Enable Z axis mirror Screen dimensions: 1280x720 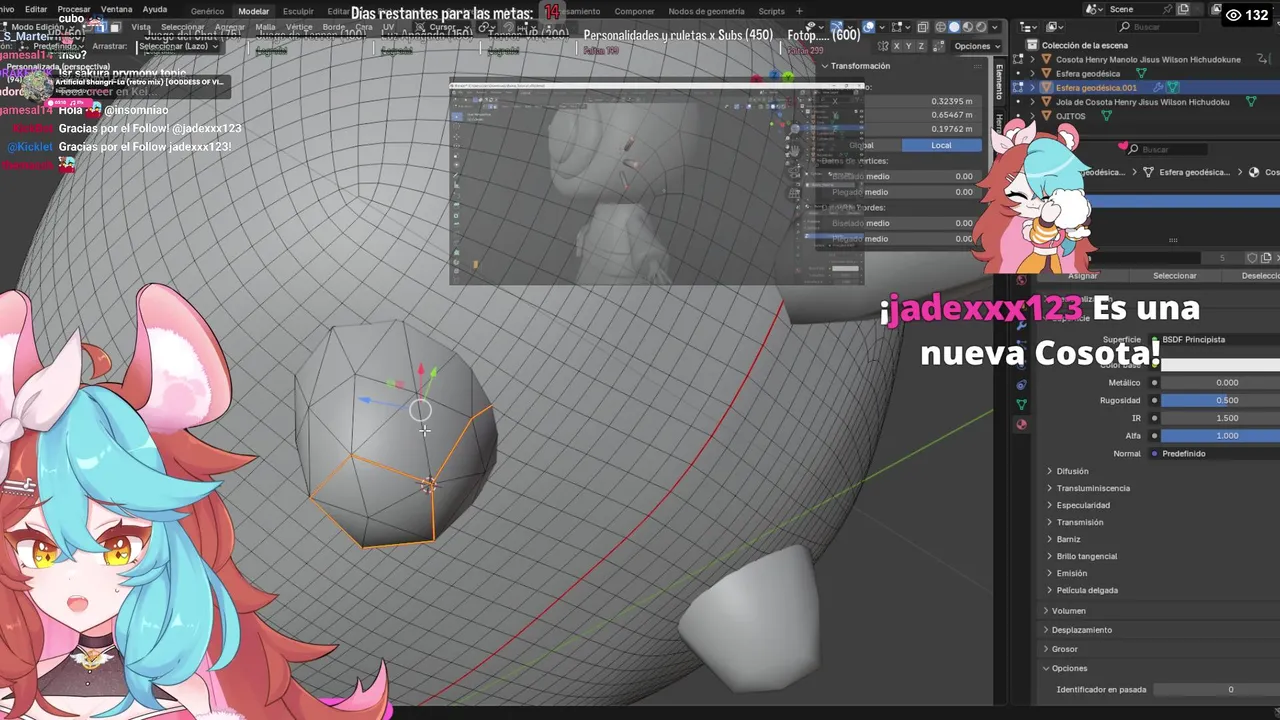pos(921,46)
